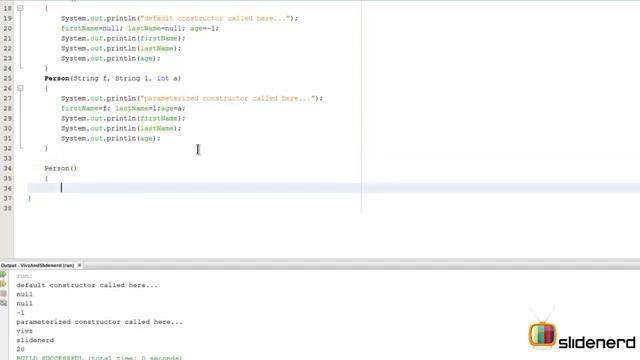
Task: Click System.out.println(firstName) on line 29
Action: pyautogui.click(x=123, y=118)
